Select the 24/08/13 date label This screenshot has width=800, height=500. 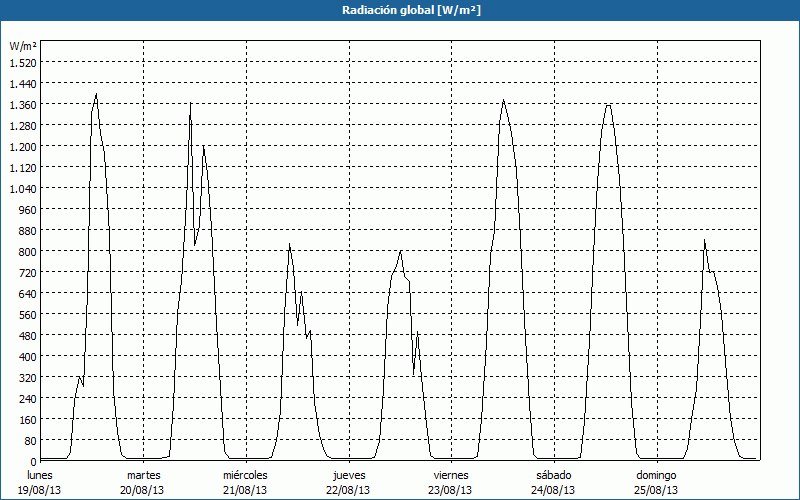coord(553,490)
